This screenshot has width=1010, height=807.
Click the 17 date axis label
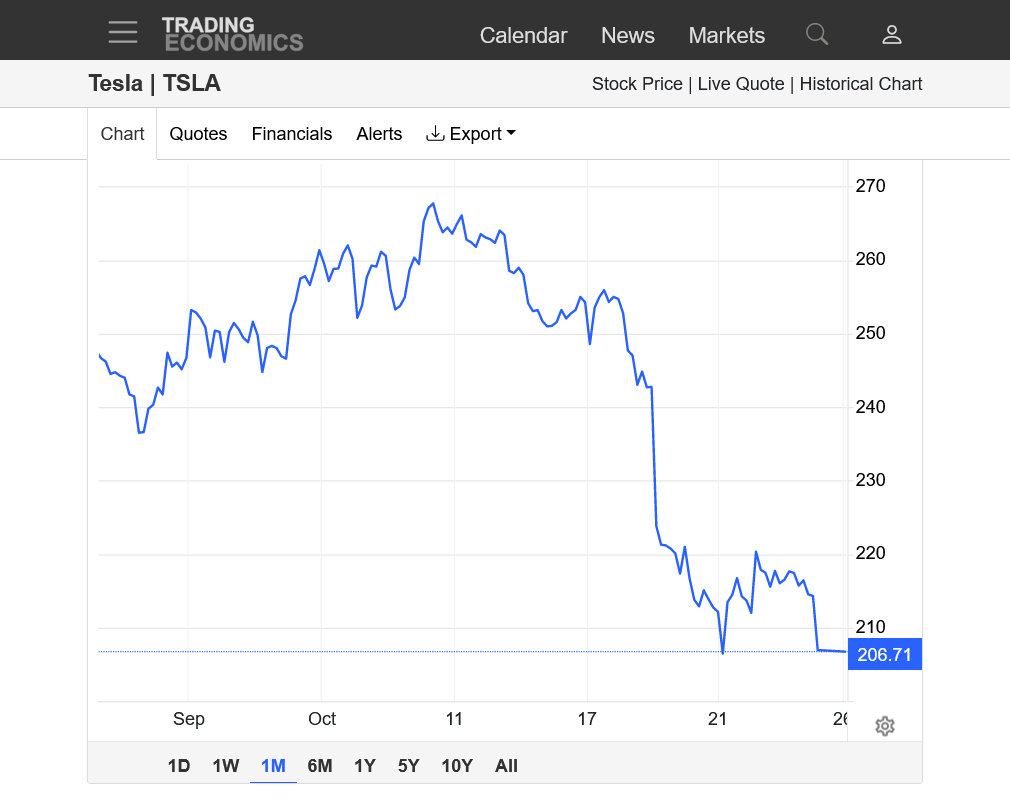[x=587, y=719]
